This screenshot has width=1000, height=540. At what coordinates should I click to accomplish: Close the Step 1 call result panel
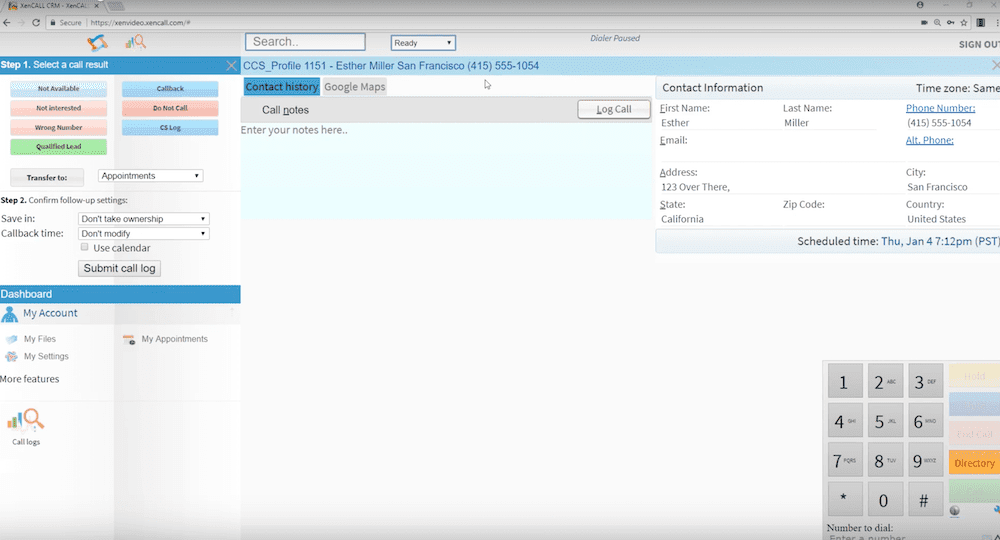[x=232, y=65]
